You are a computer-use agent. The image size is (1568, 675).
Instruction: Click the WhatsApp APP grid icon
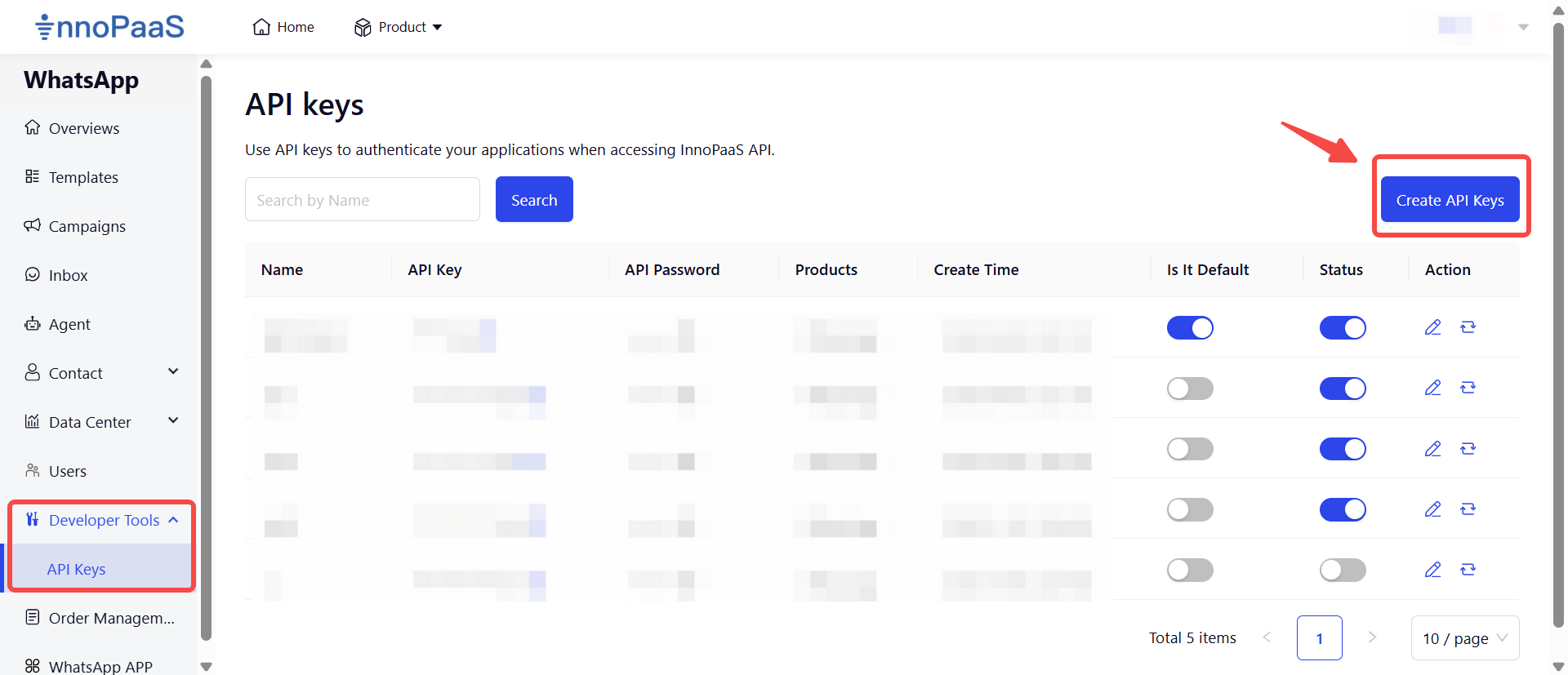click(33, 666)
